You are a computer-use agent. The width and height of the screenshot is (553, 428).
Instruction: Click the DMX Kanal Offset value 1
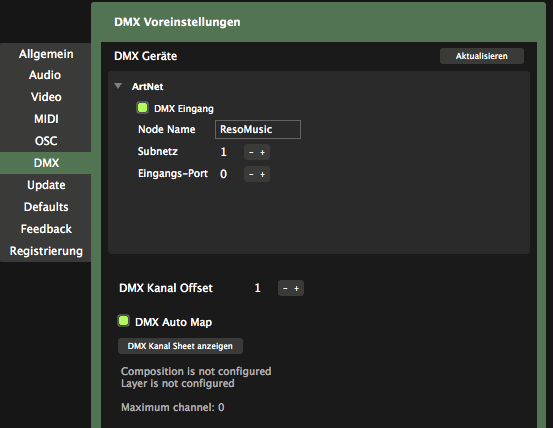(257, 288)
